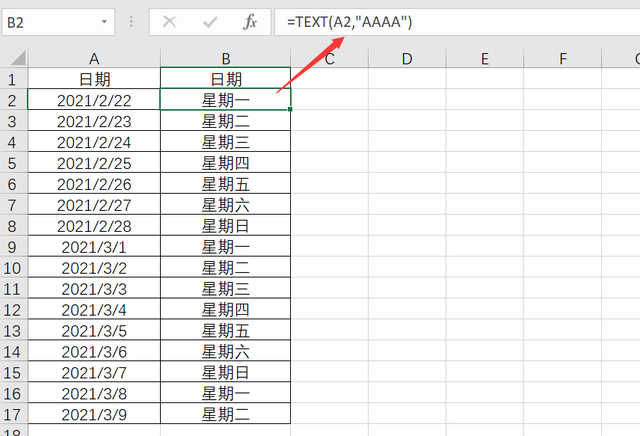Viewport: 640px width, 436px height.
Task: Click cell B17 showing 星期二
Action: [226, 414]
